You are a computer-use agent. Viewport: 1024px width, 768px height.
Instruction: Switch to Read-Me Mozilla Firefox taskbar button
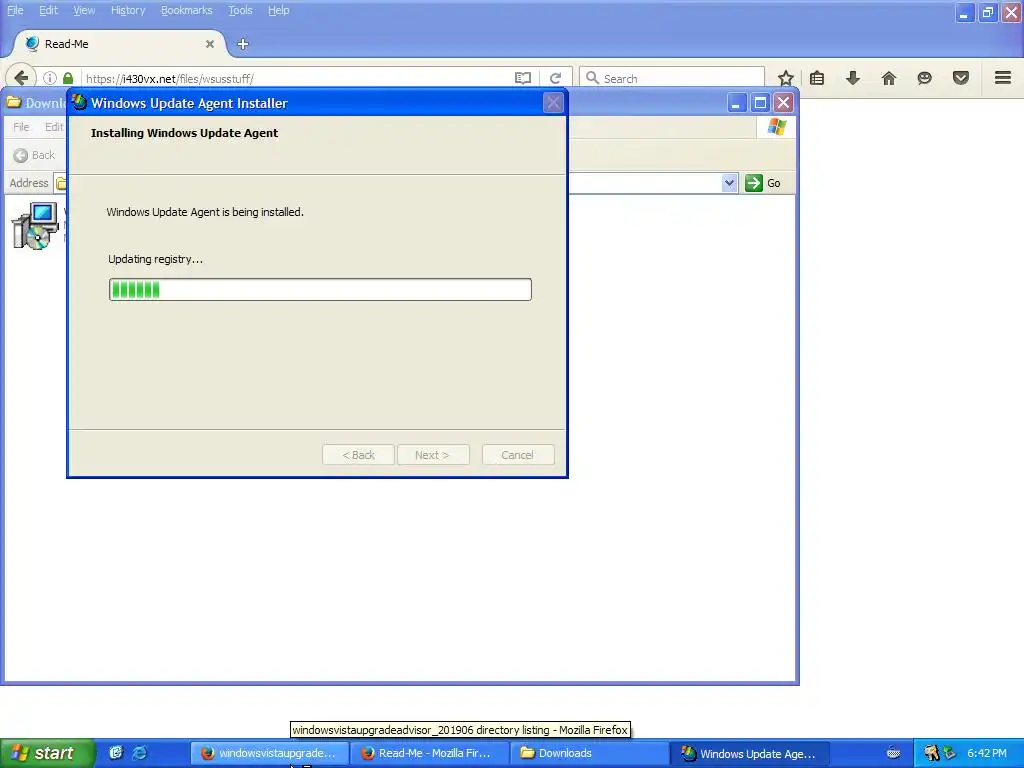click(430, 753)
